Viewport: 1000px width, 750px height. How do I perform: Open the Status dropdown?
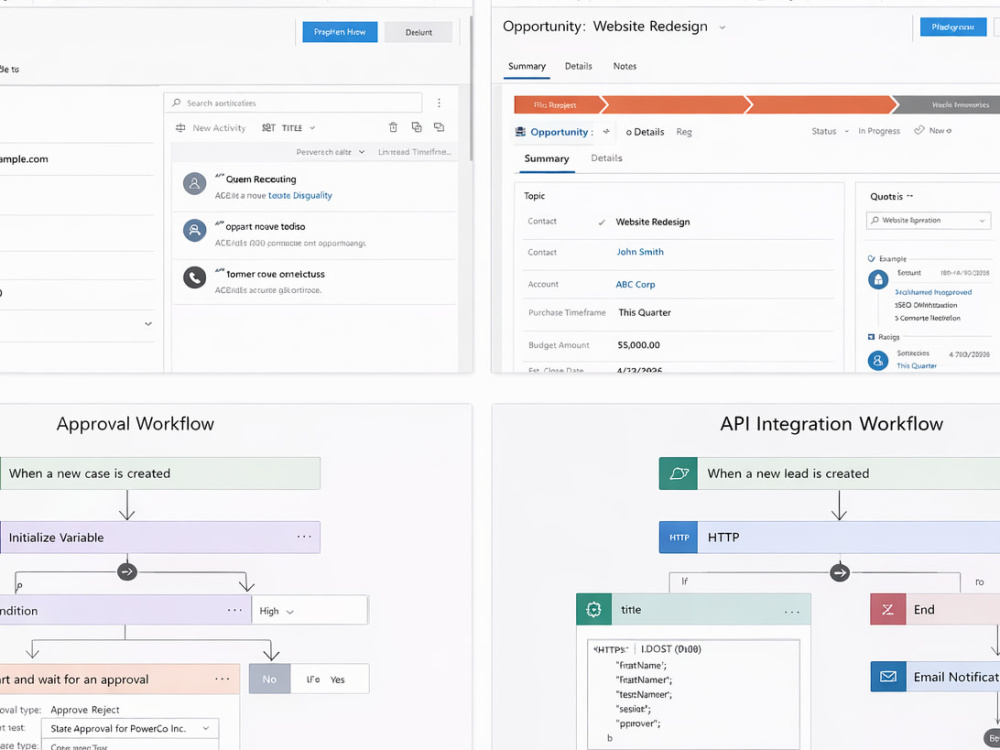pyautogui.click(x=830, y=131)
